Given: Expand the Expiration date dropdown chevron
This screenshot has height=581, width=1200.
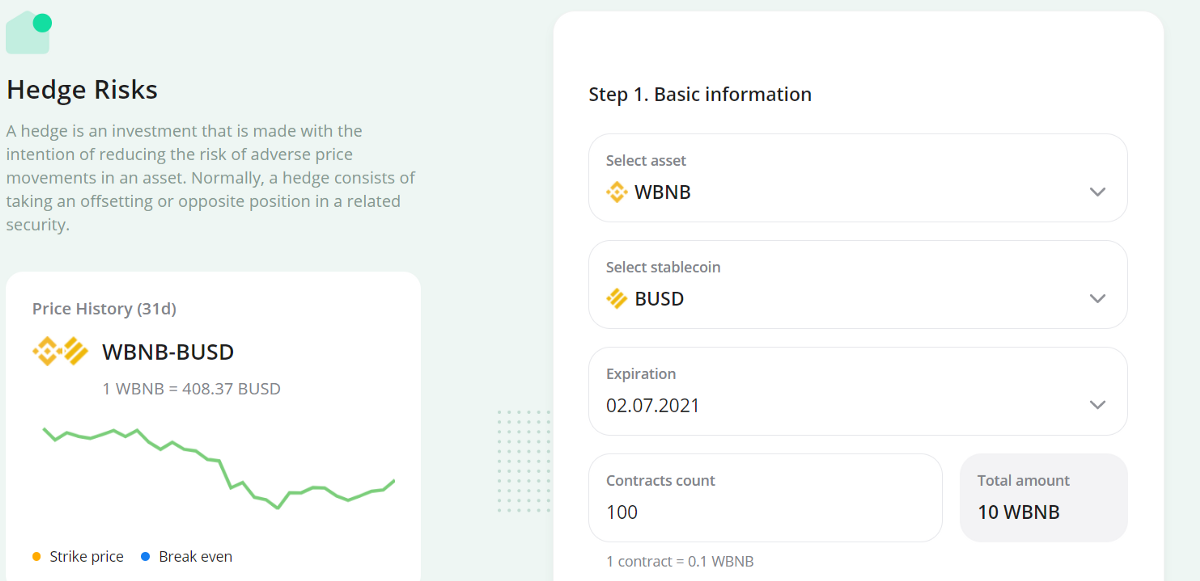Looking at the screenshot, I should (x=1097, y=405).
